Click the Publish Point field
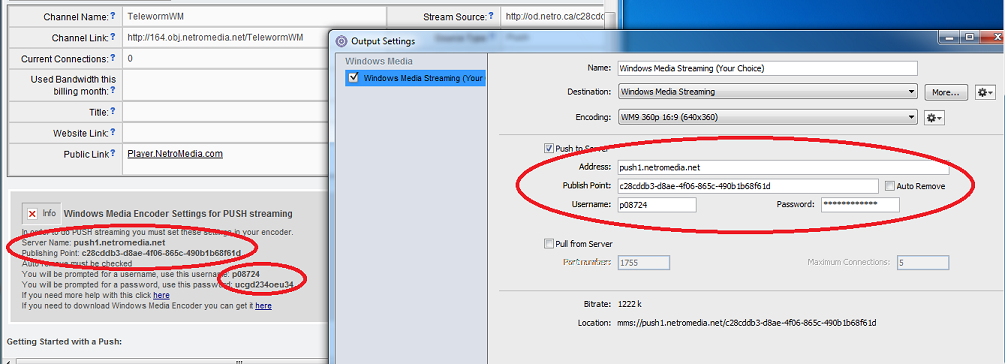This screenshot has height=364, width=1005. point(748,186)
